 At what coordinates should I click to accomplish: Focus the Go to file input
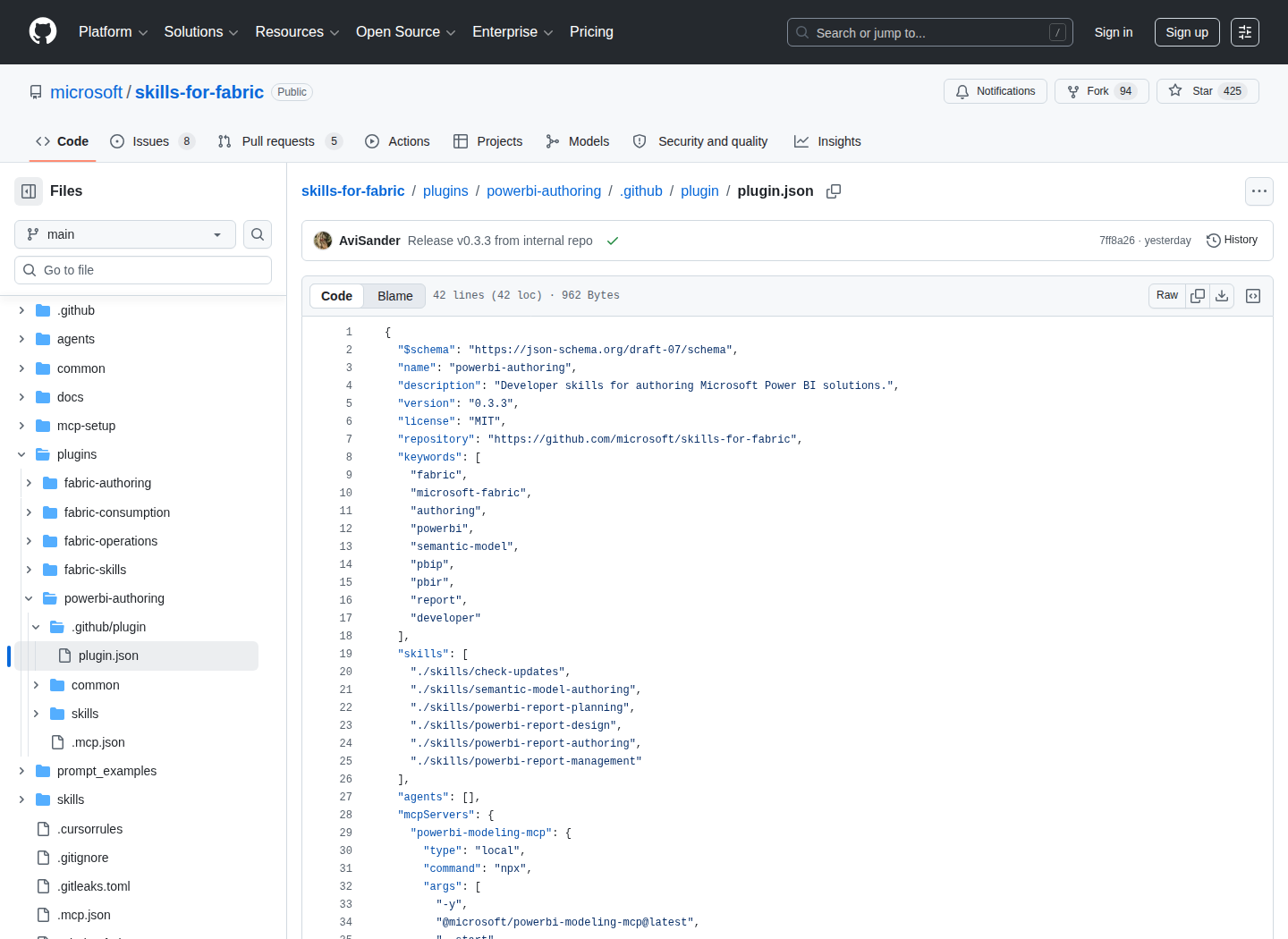(143, 270)
